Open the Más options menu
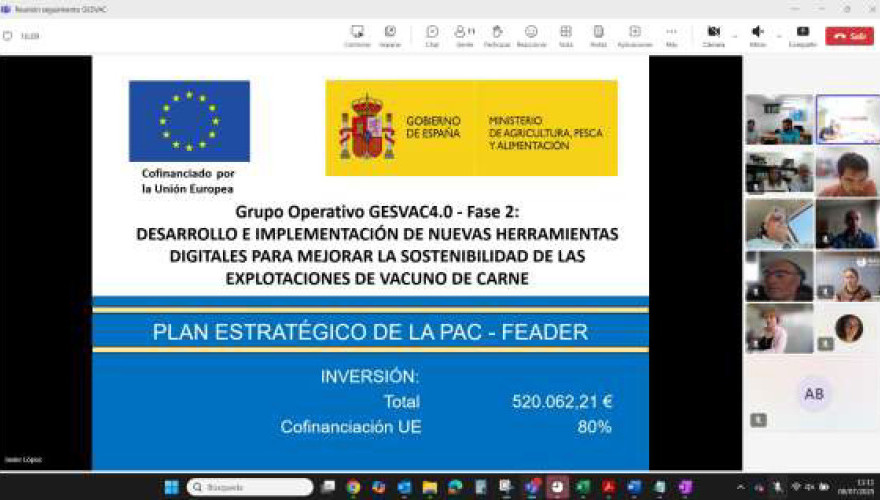This screenshot has height=500, width=880. tap(671, 35)
